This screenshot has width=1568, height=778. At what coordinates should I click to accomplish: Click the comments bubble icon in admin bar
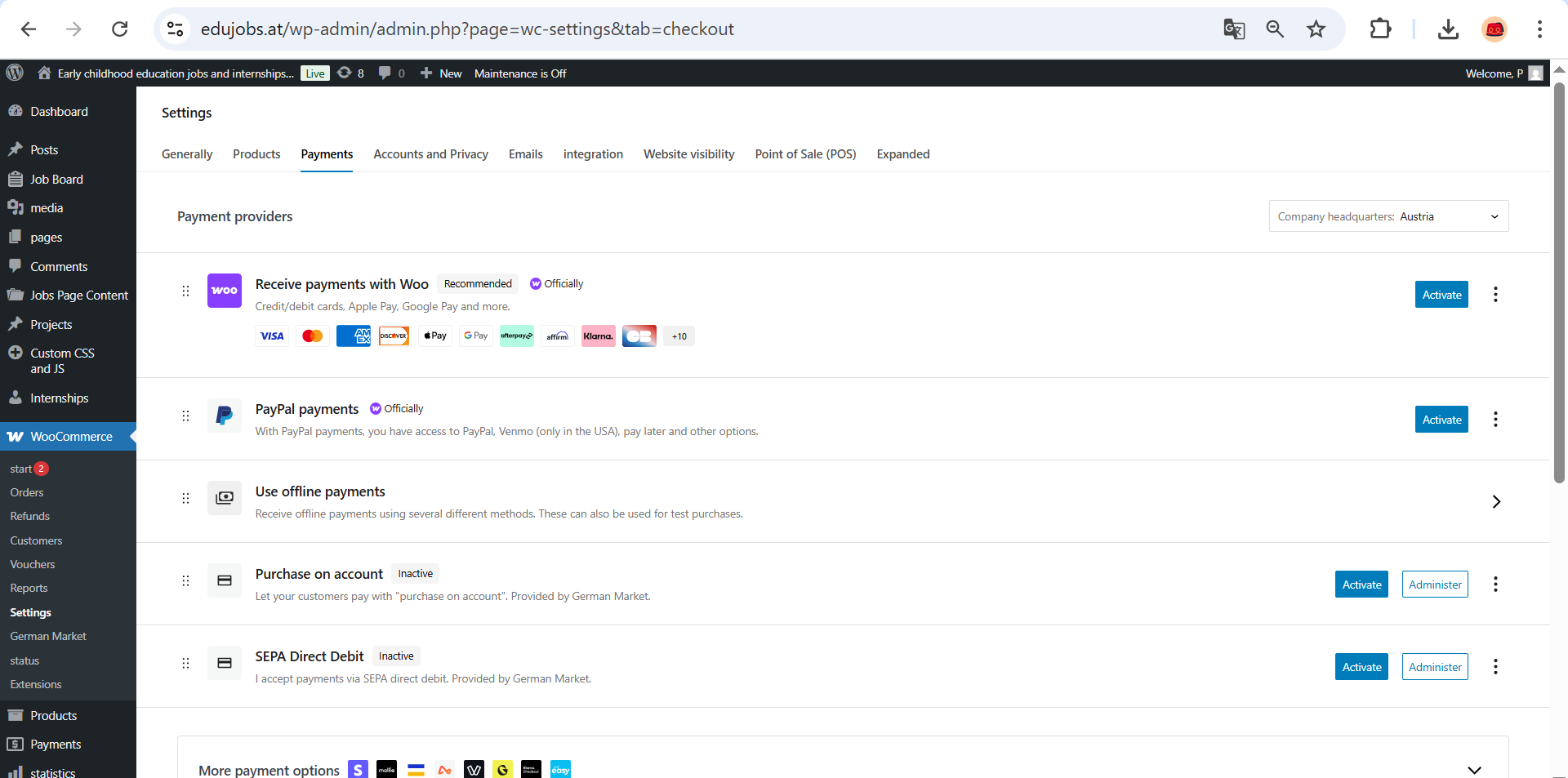point(385,73)
